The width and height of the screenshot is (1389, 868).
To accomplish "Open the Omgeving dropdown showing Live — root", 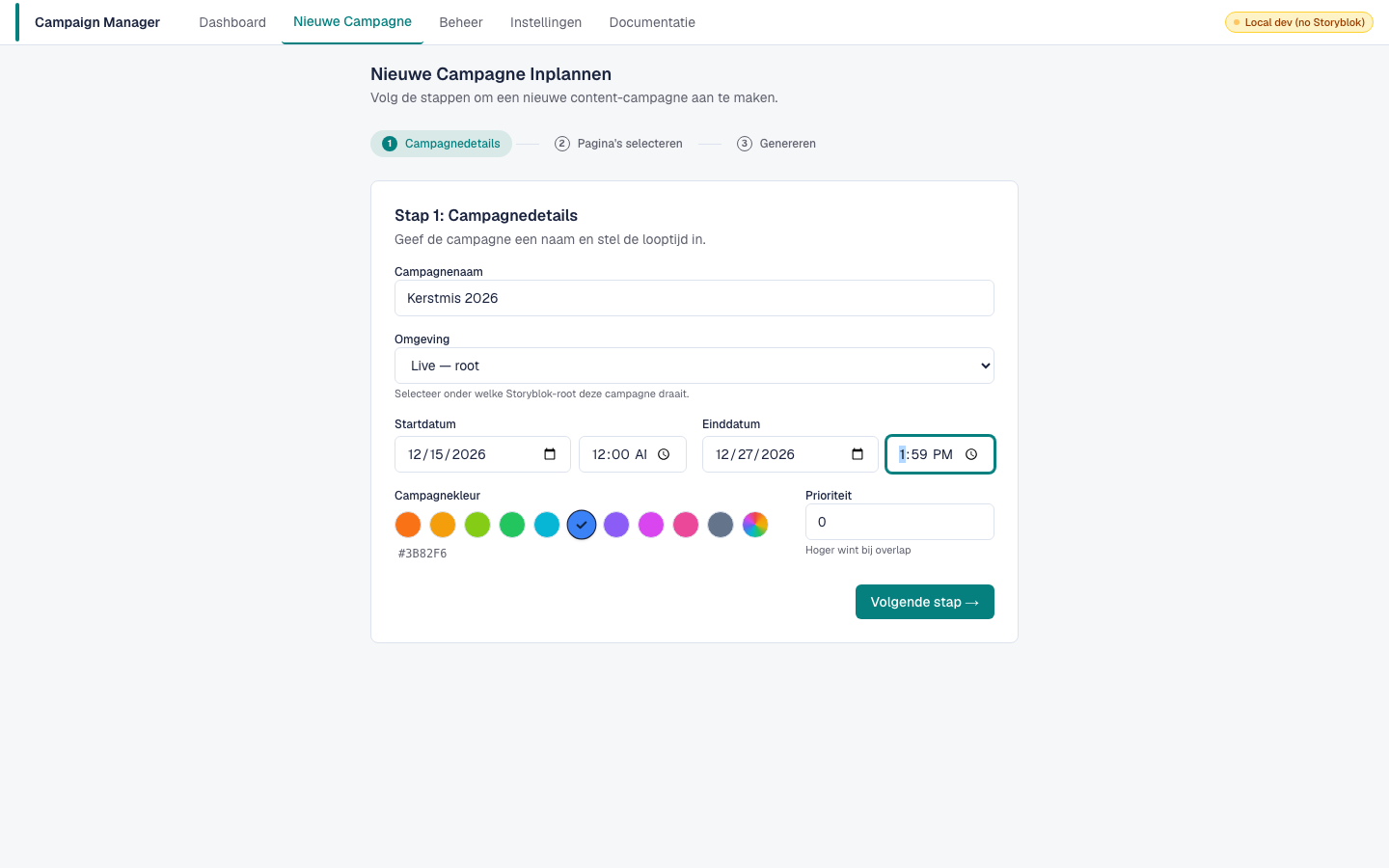I will point(694,366).
